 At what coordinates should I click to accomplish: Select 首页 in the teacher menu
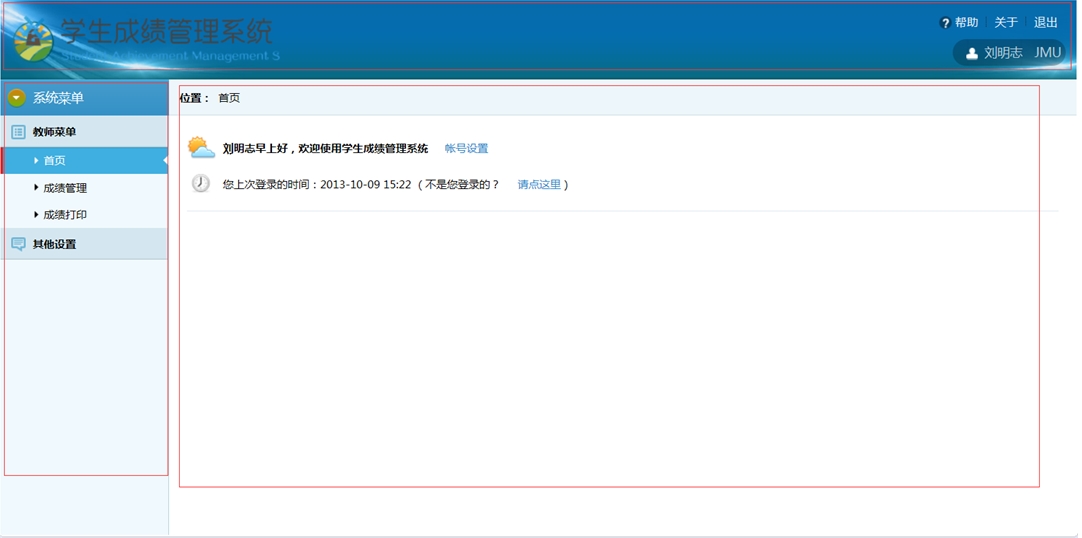(x=54, y=161)
